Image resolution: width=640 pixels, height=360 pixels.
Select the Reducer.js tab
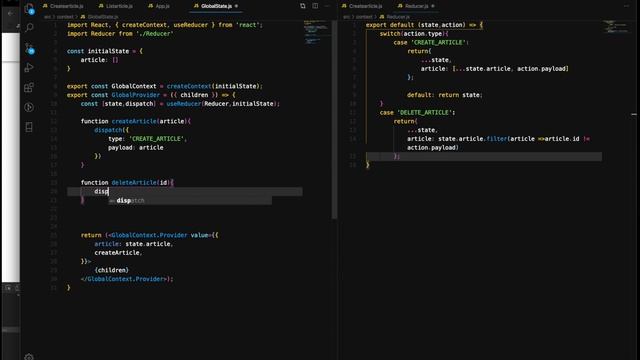416,6
